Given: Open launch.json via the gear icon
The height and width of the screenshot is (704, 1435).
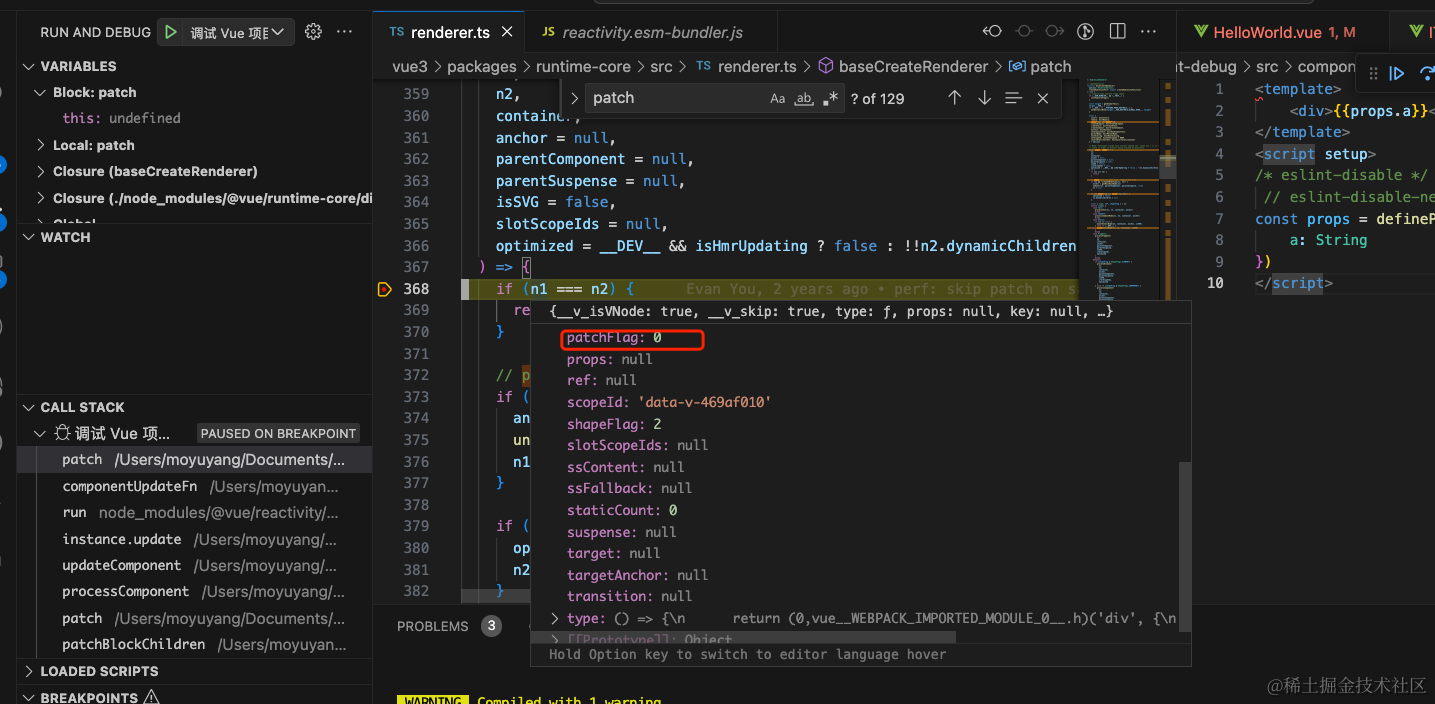Looking at the screenshot, I should (313, 32).
